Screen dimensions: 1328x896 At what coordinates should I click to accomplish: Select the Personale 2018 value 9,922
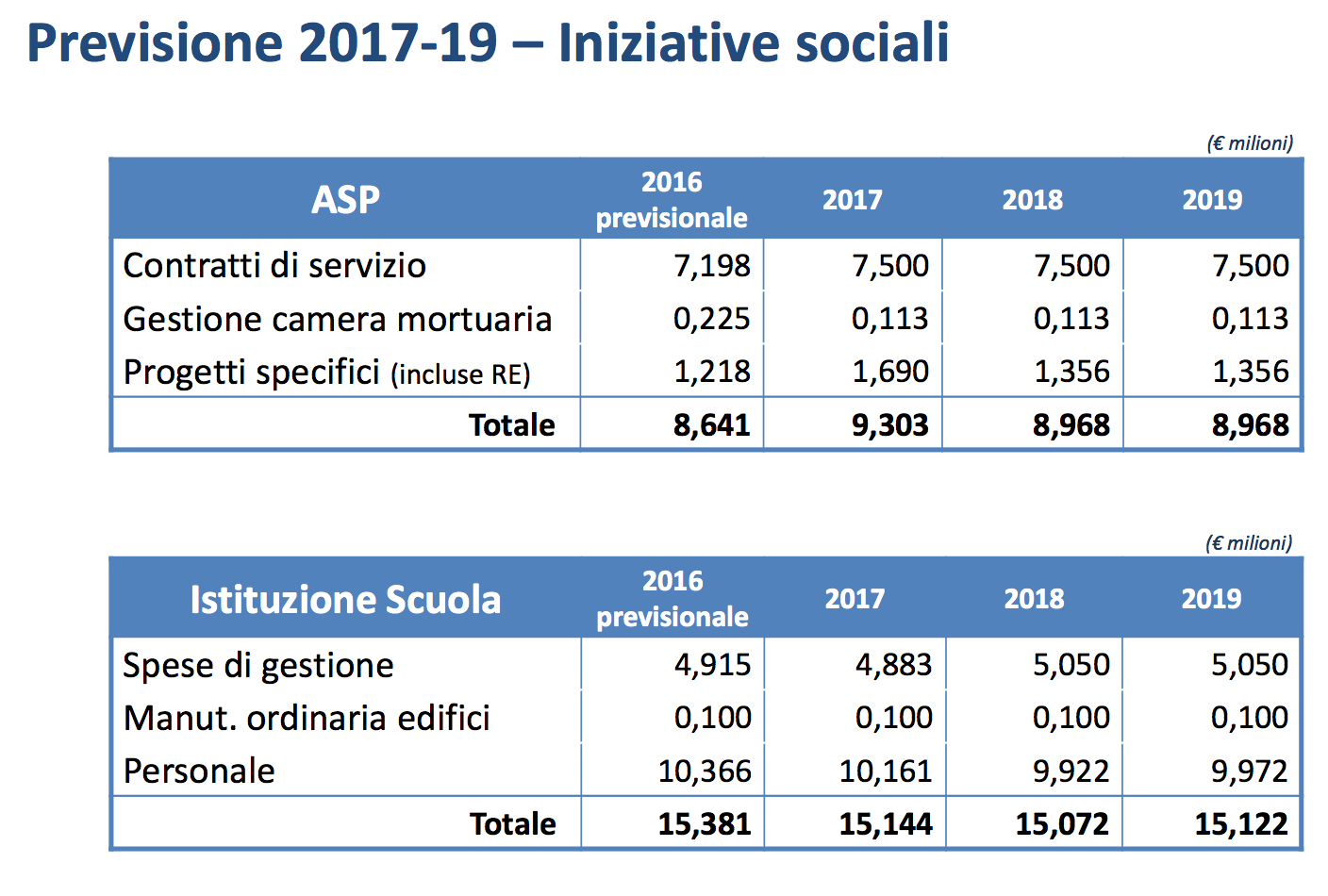[1071, 772]
